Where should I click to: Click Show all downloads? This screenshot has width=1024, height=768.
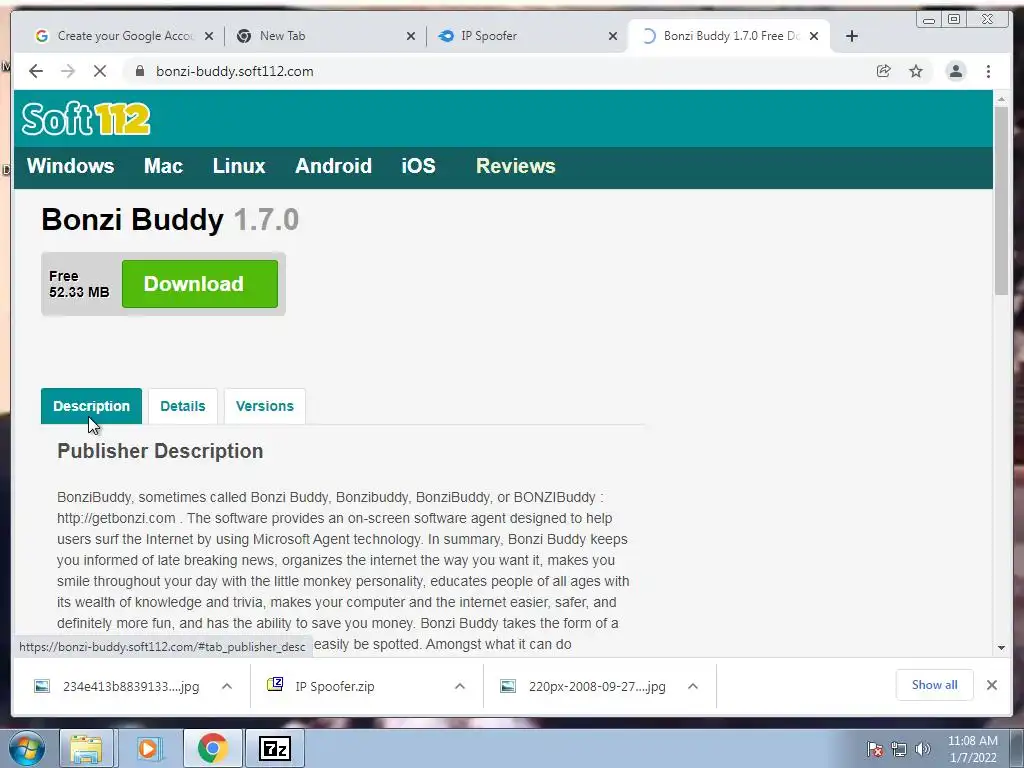(935, 685)
